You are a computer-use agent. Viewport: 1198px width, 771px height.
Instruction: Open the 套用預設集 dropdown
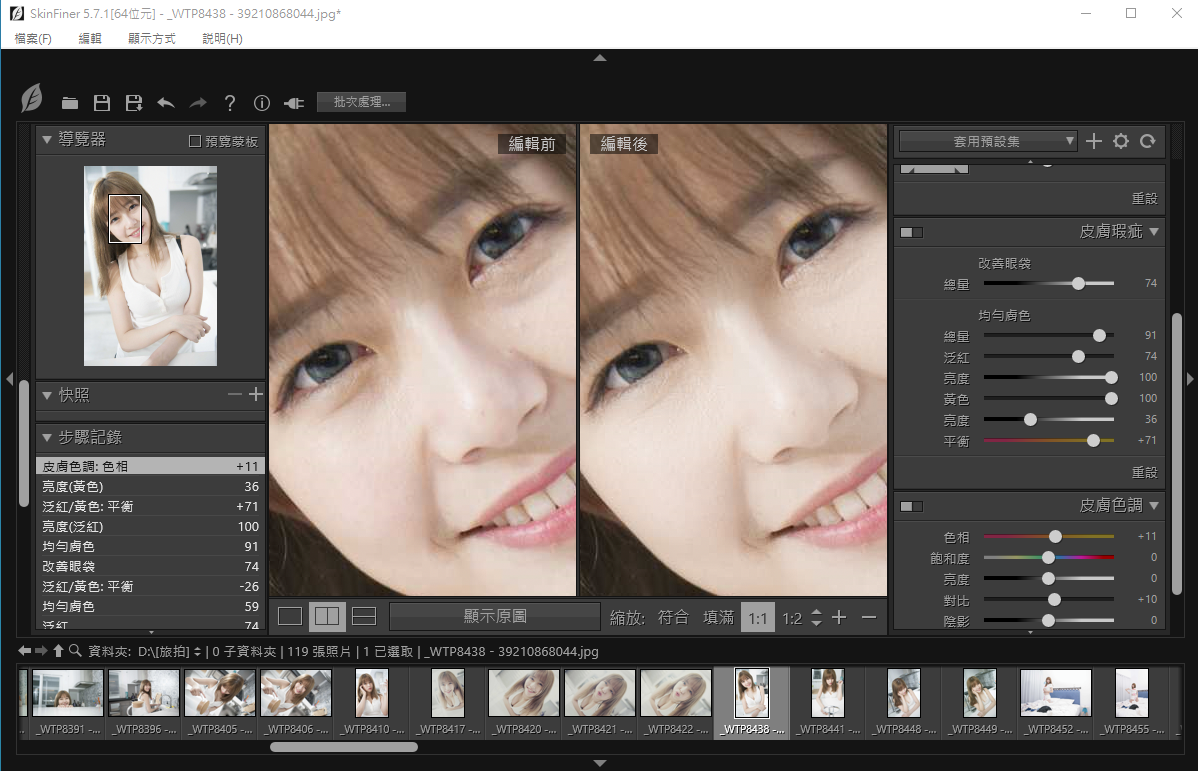click(988, 141)
